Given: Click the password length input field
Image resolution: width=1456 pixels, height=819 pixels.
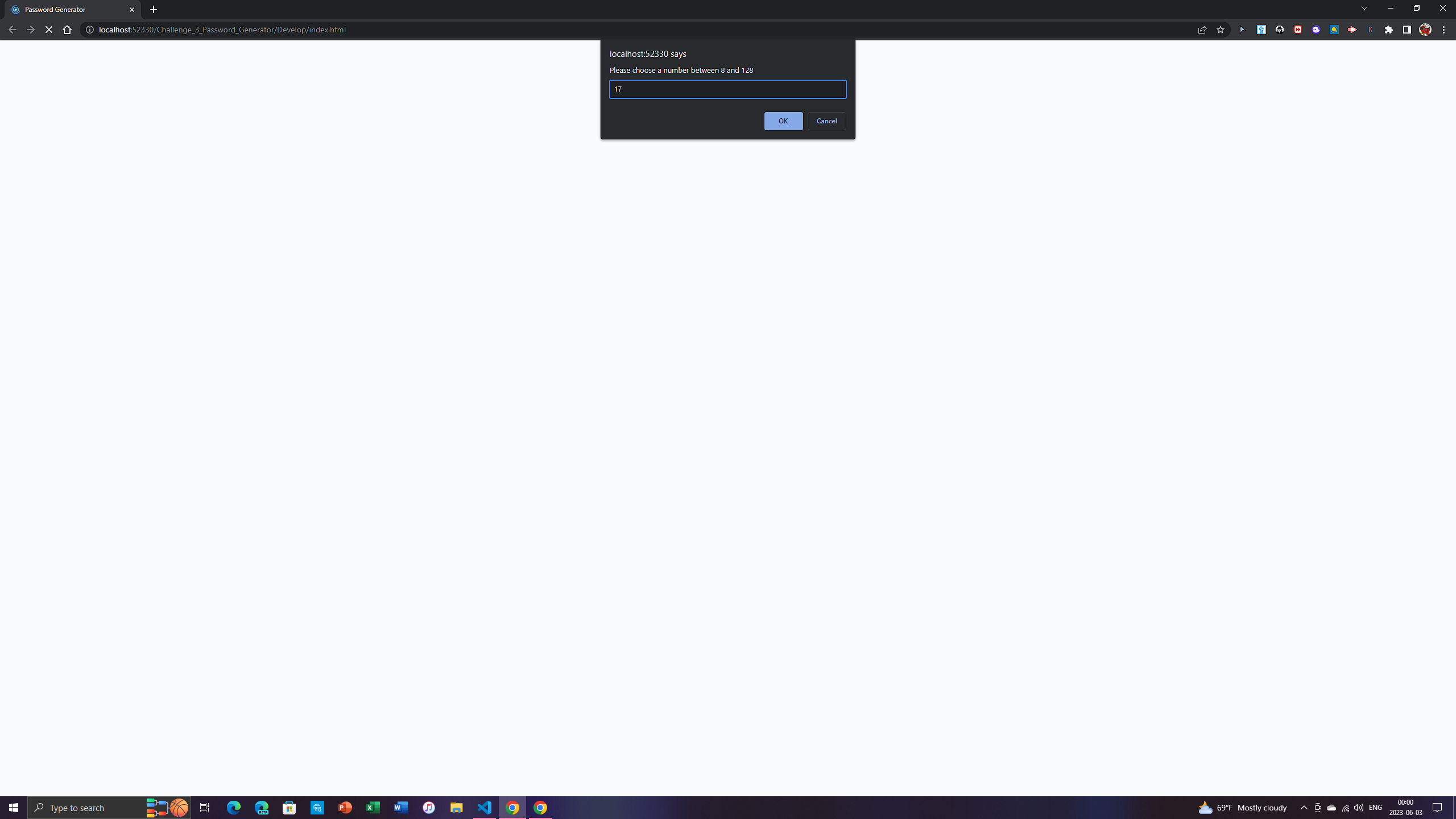Looking at the screenshot, I should [x=727, y=89].
